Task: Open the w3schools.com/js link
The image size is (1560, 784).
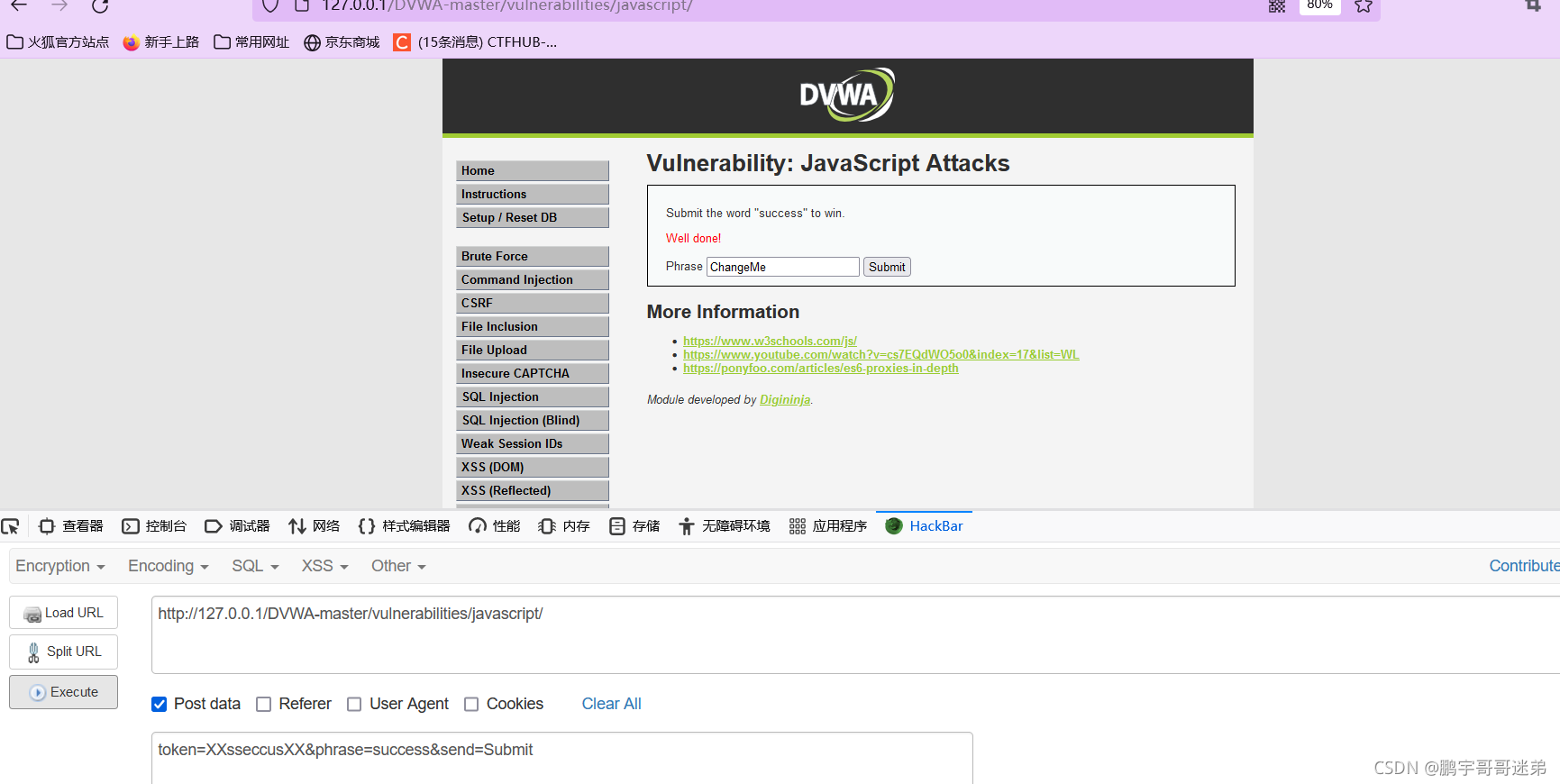Action: (770, 341)
